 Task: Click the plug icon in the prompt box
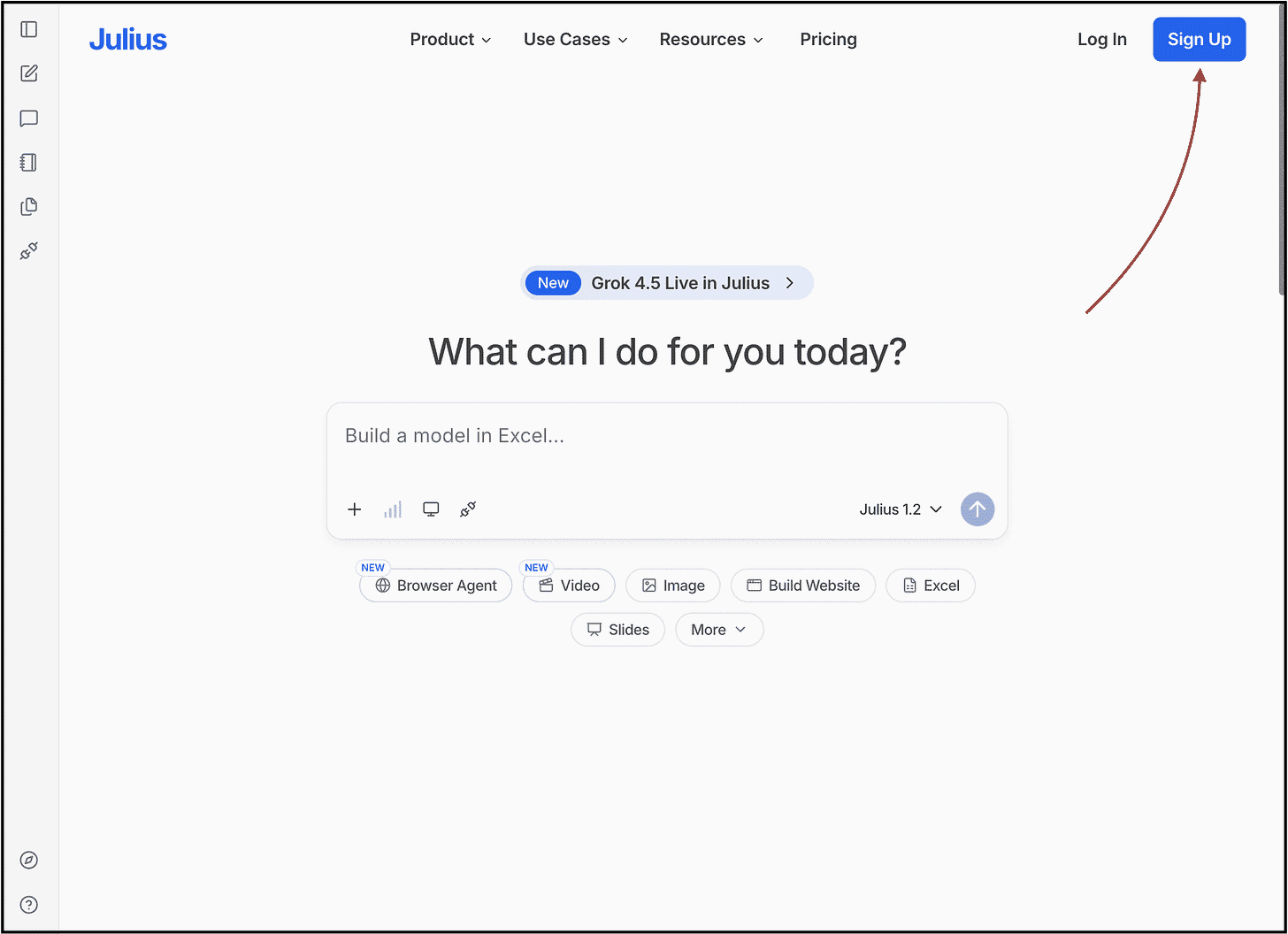[x=468, y=509]
